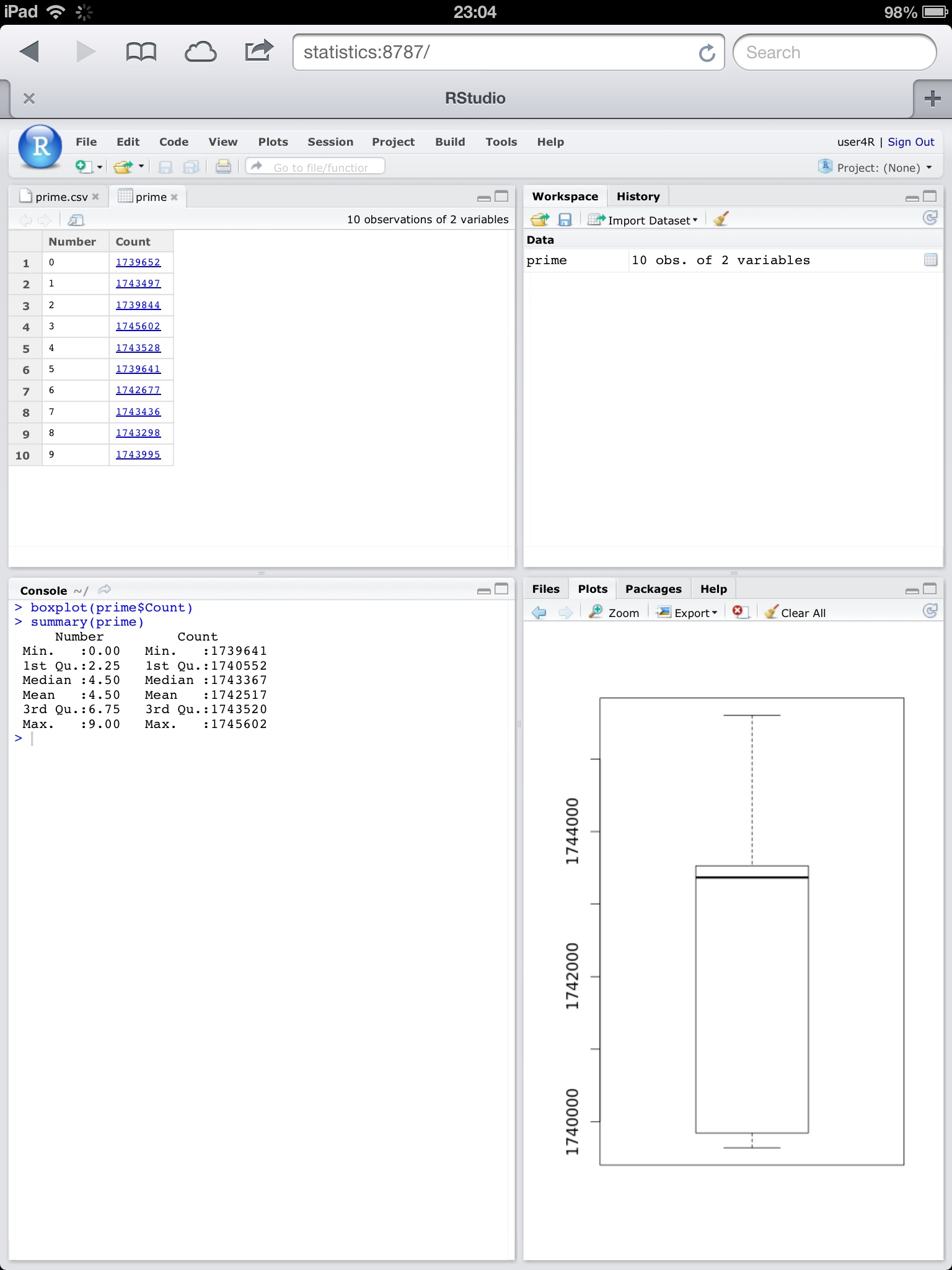Open the Plots menu
The height and width of the screenshot is (1270, 952).
[x=273, y=142]
